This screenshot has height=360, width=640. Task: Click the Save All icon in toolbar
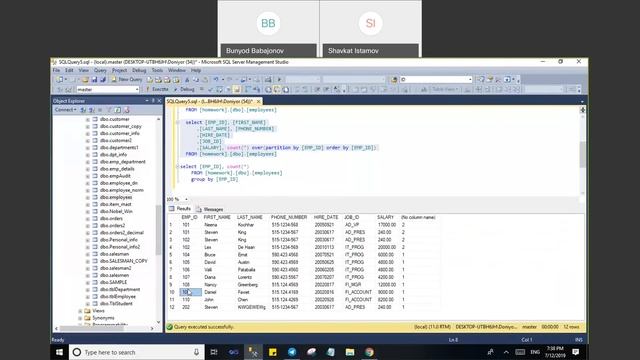click(x=103, y=80)
